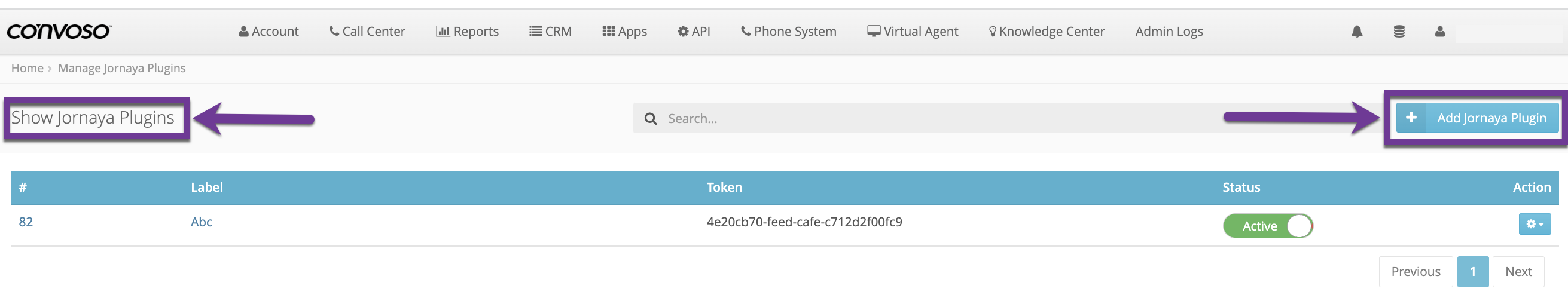Toggle the Active status switch
Image resolution: width=1568 pixels, height=301 pixels.
pos(1267,226)
